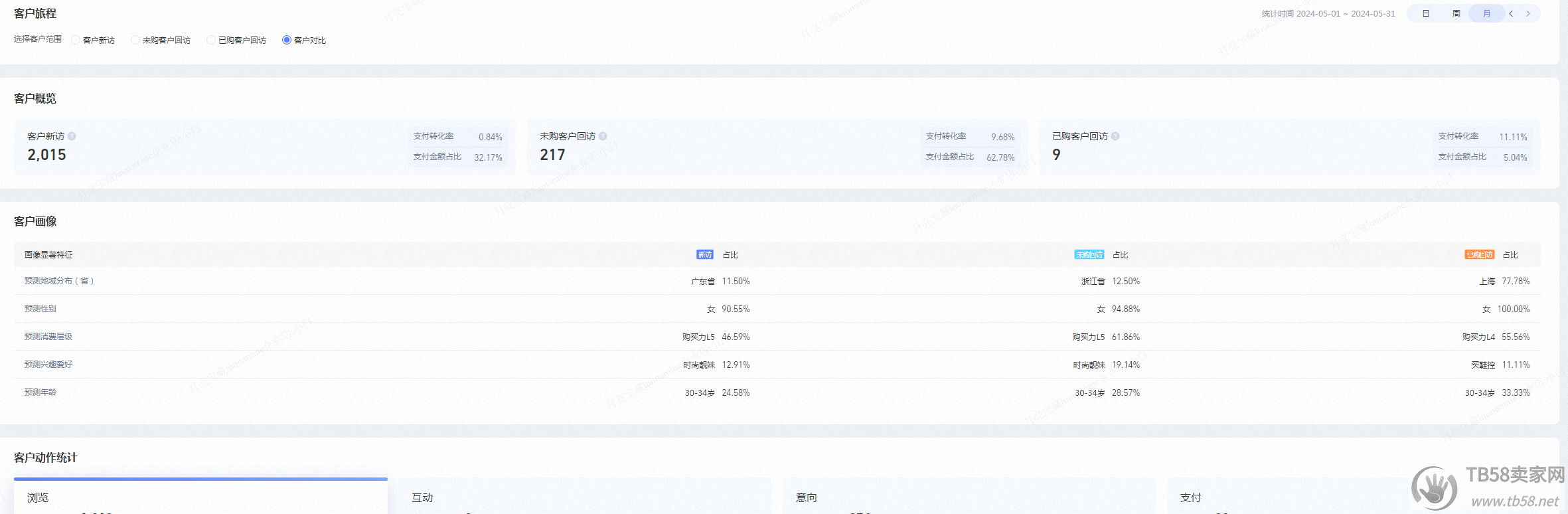The width and height of the screenshot is (1568, 514).
Task: Go to previous period with left arrow
Action: point(1511,14)
